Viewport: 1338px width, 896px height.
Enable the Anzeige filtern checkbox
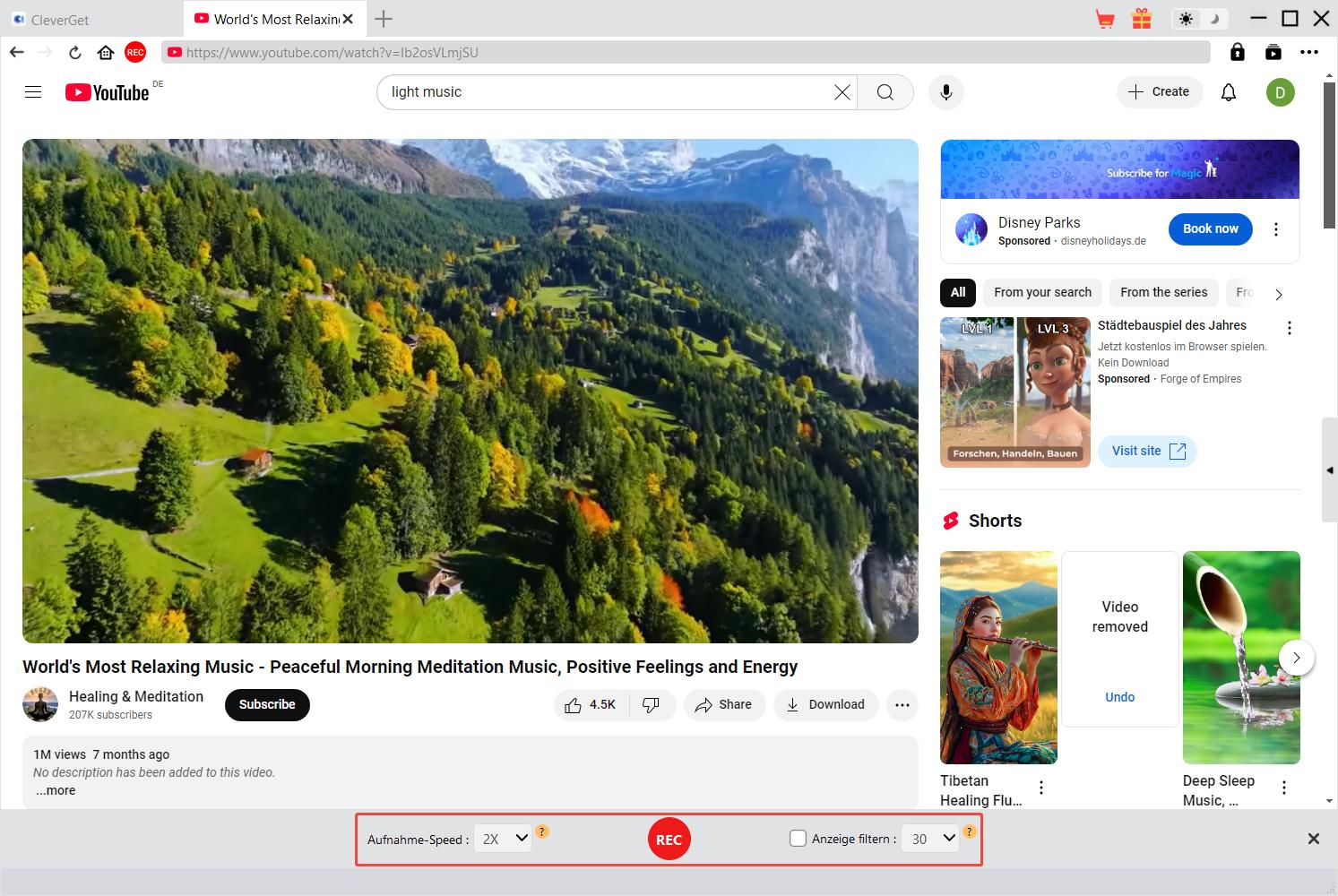coord(798,839)
